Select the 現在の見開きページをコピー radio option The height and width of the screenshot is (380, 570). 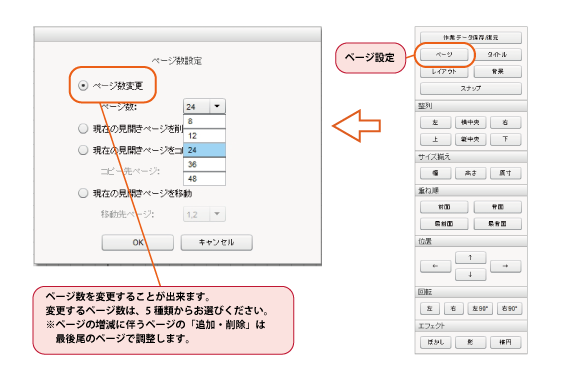83,150
